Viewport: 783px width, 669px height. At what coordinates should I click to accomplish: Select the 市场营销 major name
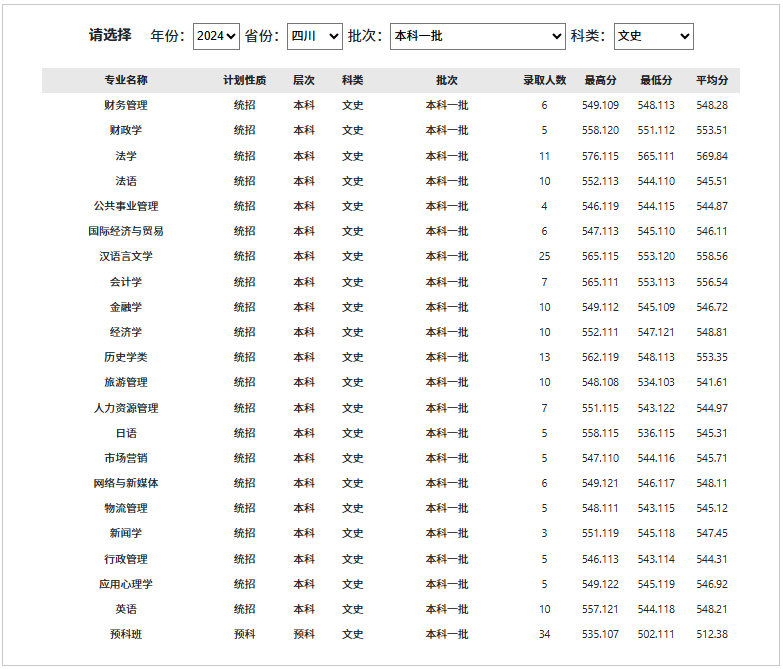pyautogui.click(x=126, y=458)
